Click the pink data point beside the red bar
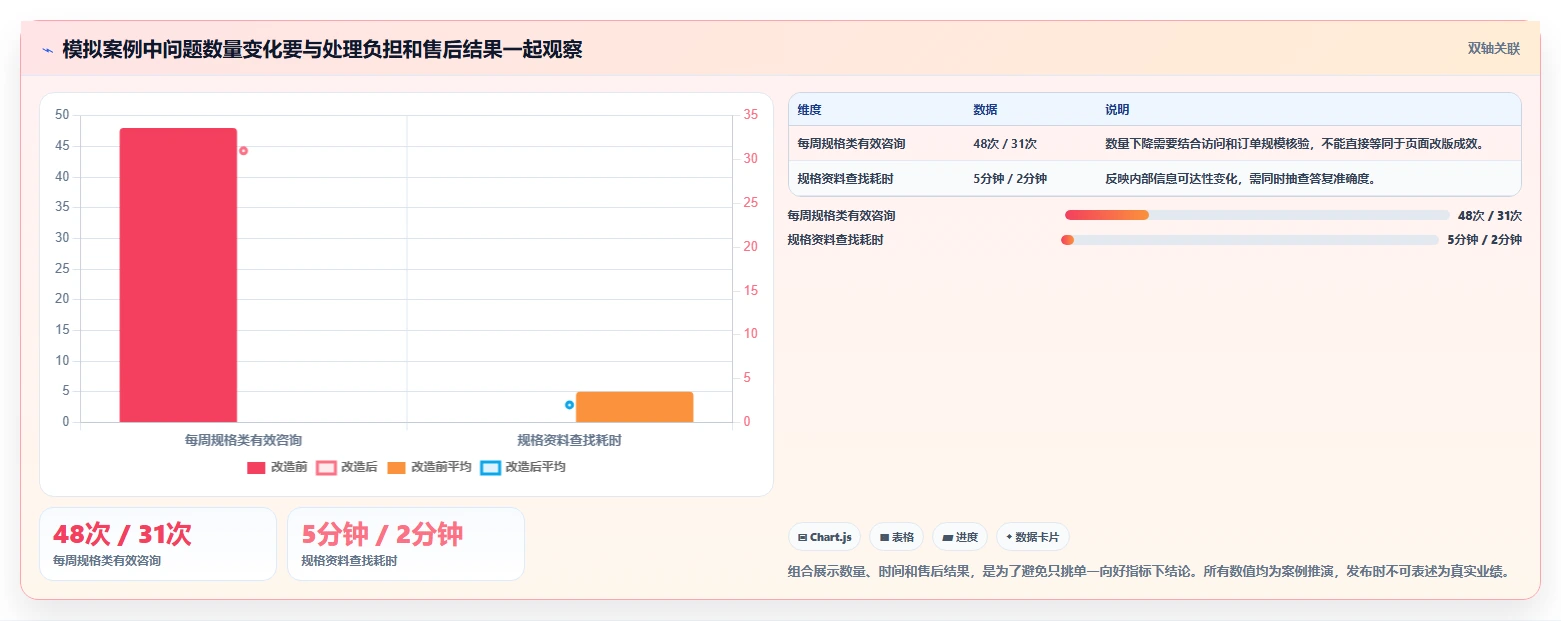 click(243, 151)
